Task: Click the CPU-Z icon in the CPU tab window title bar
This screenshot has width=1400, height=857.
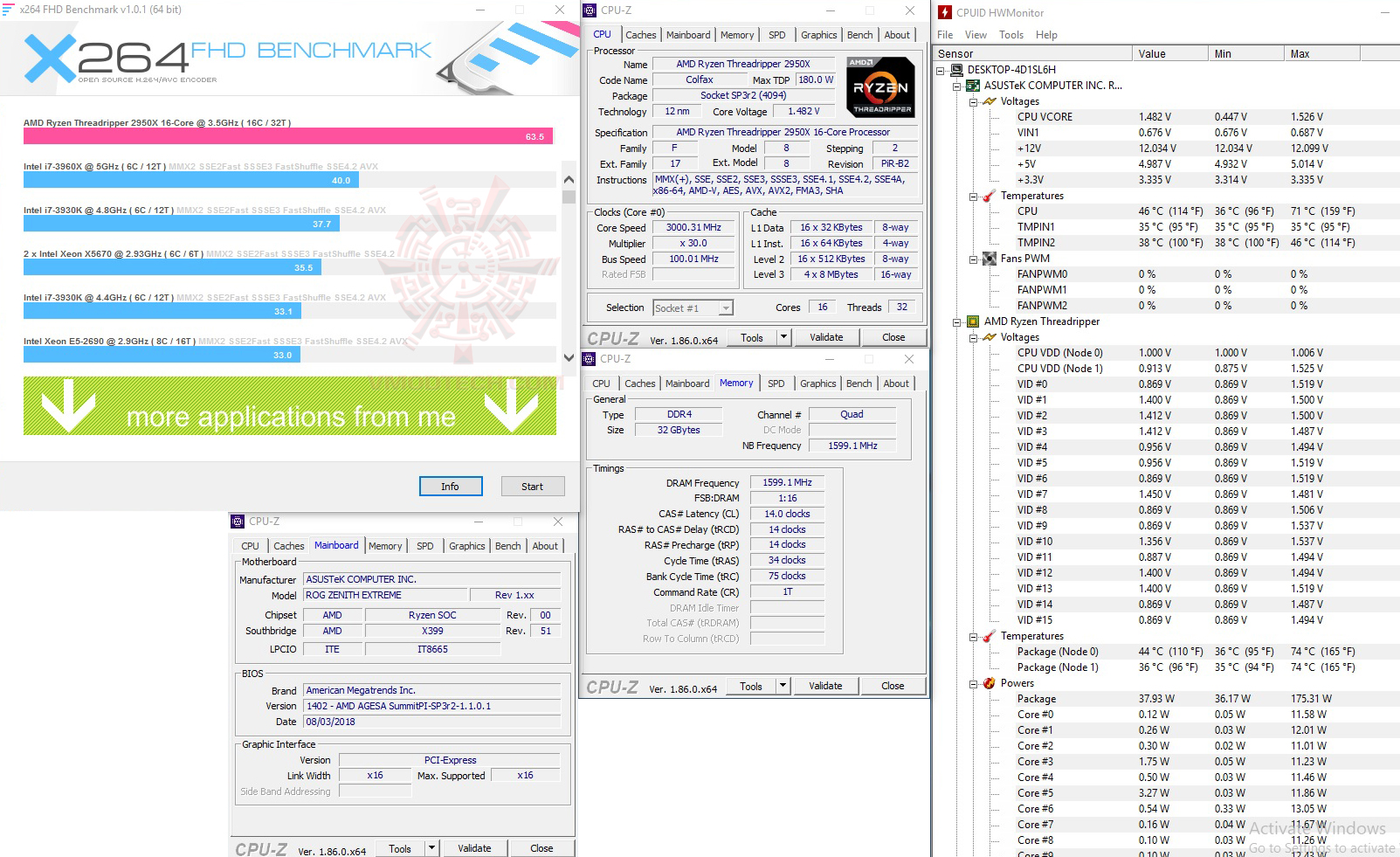Action: [x=590, y=10]
